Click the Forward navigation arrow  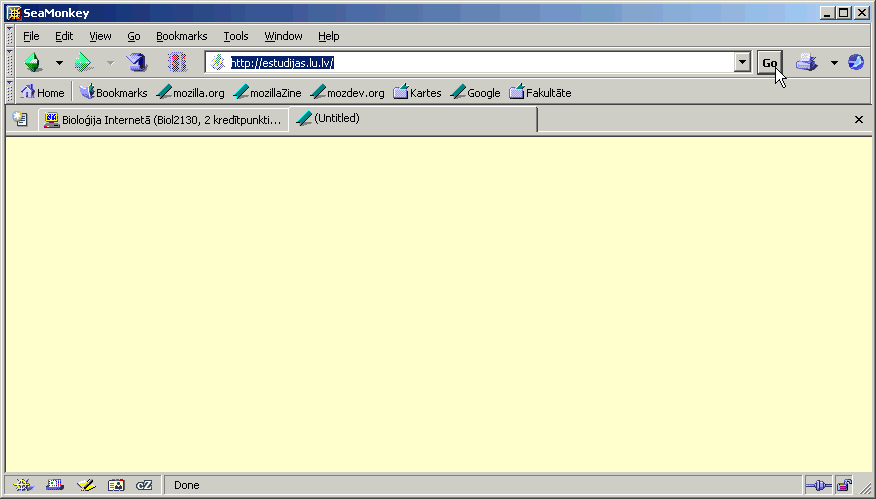[x=84, y=63]
